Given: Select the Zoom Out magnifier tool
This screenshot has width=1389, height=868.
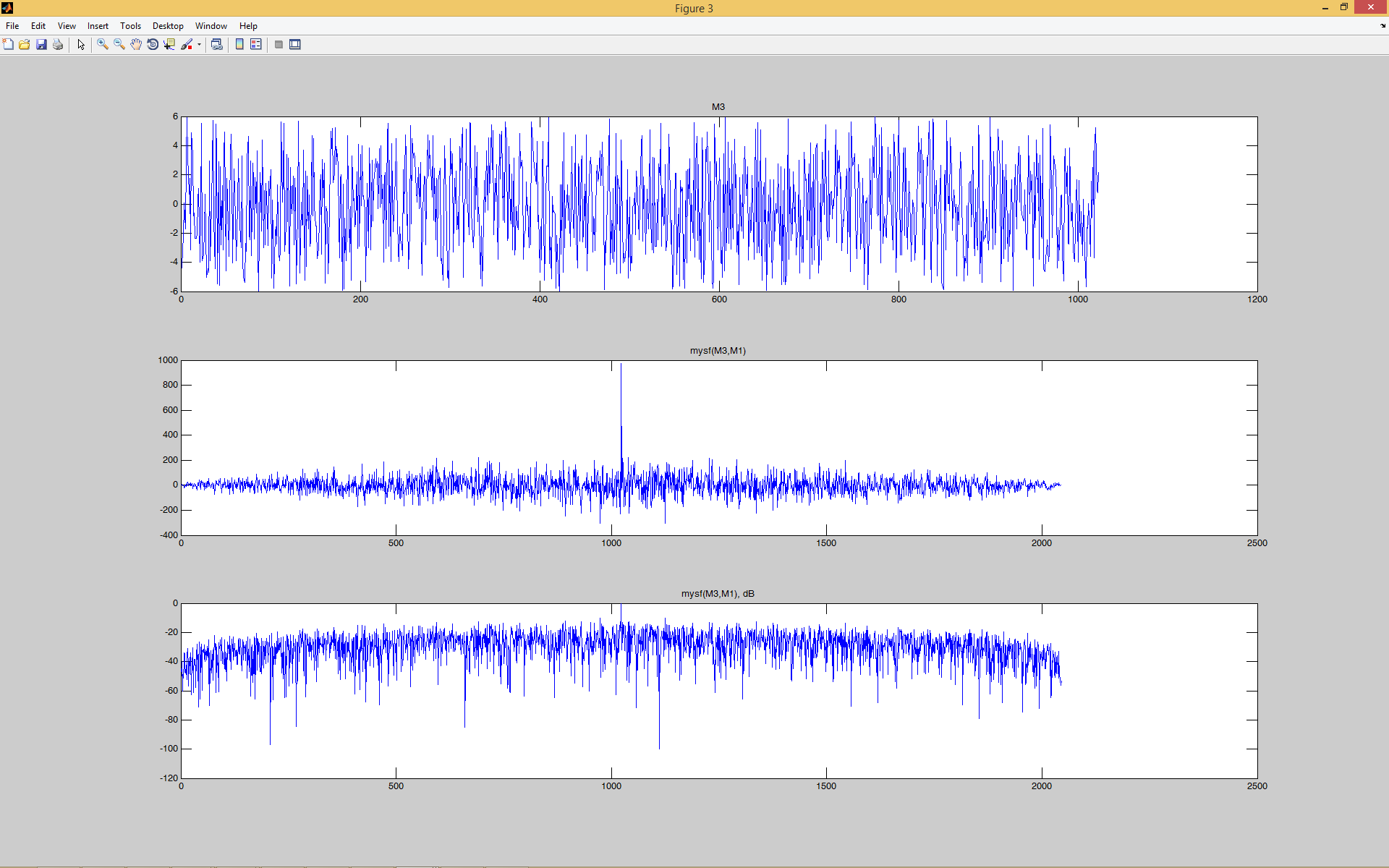Looking at the screenshot, I should 119,45.
